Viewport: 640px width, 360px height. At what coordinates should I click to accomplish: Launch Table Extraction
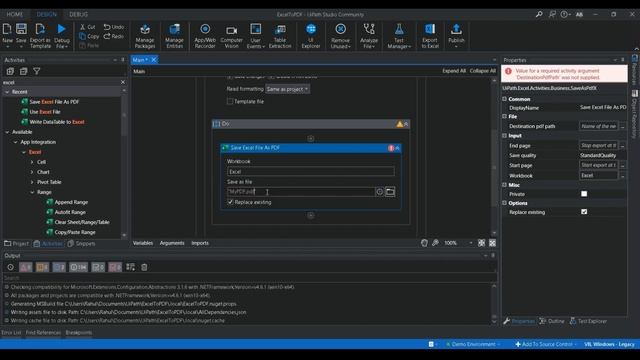pos(280,36)
